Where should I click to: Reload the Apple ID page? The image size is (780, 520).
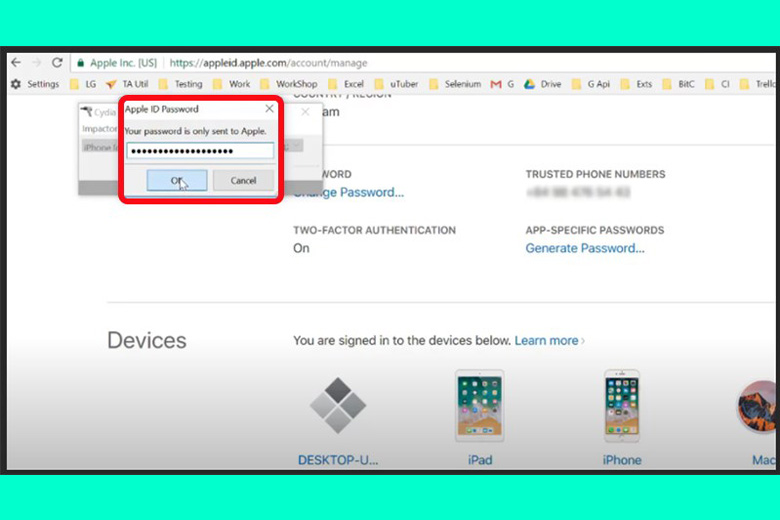57,63
